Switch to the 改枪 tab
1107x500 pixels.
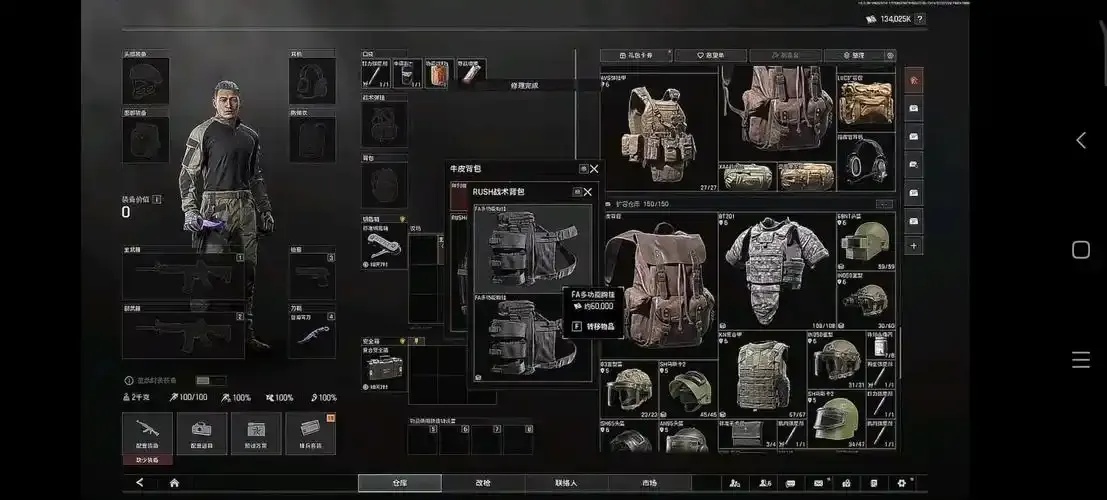click(483, 483)
